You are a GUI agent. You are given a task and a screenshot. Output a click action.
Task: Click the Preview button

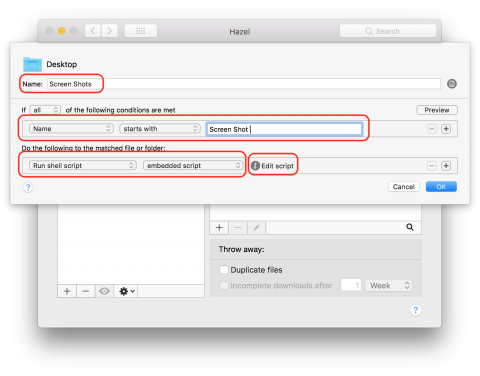click(x=437, y=110)
